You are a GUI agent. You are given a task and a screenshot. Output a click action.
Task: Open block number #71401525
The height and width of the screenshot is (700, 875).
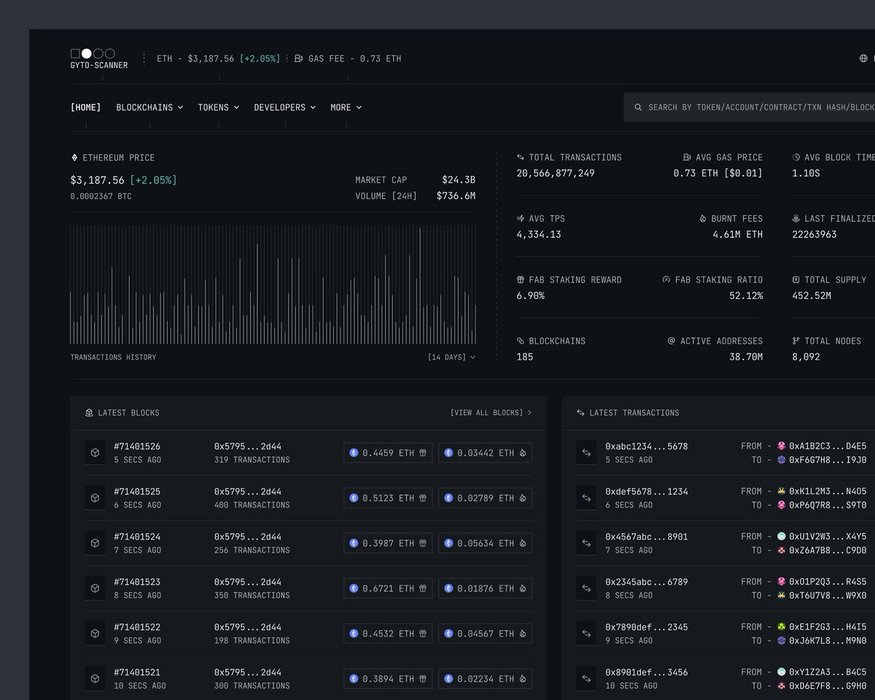tap(137, 492)
